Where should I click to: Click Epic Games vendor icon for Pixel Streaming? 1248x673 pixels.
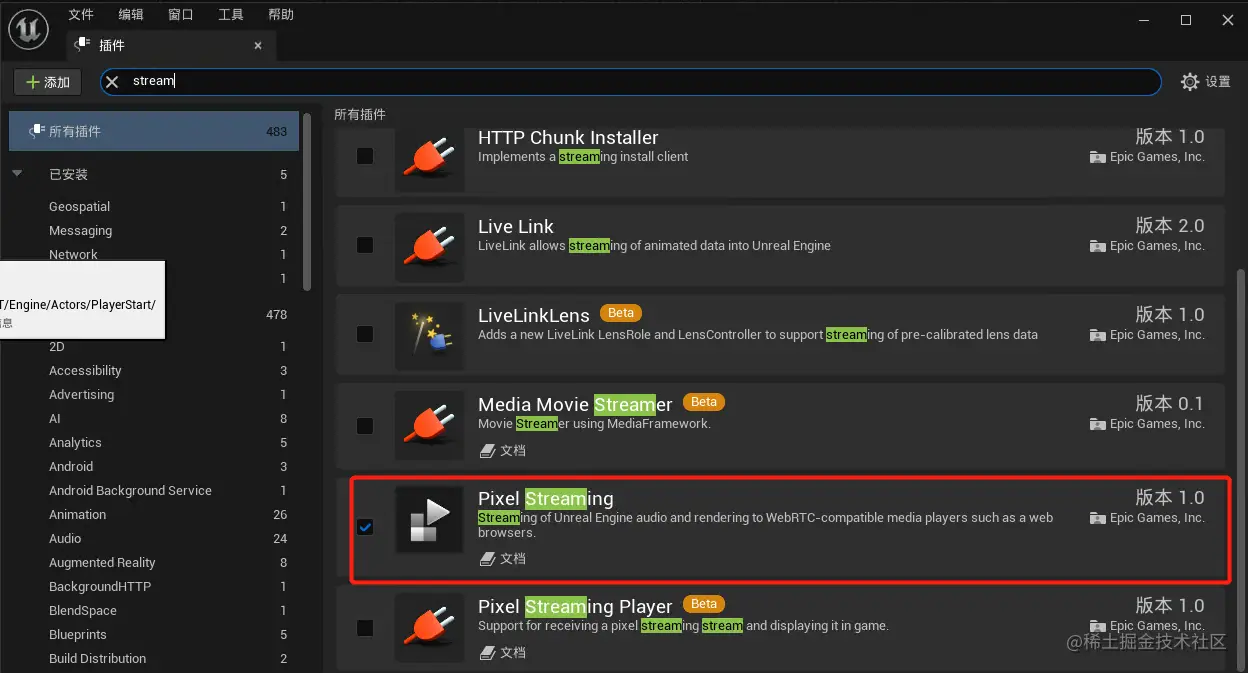1097,518
